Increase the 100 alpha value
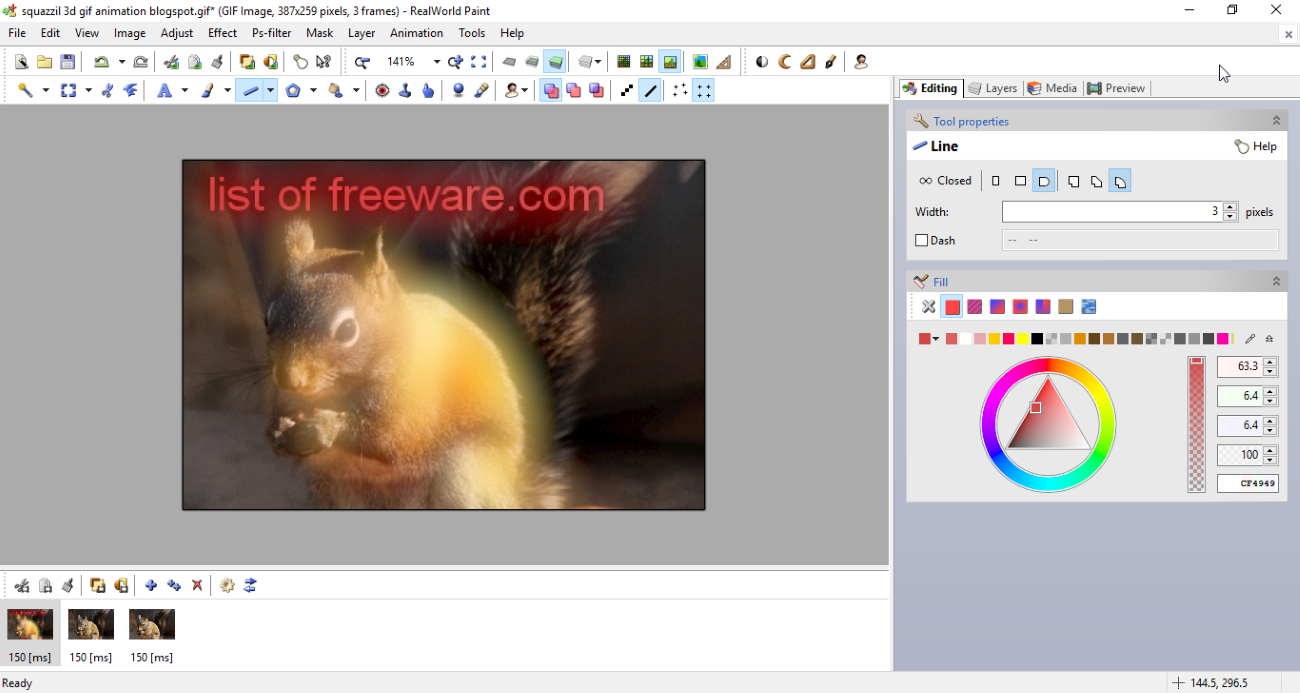 pyautogui.click(x=1270, y=450)
